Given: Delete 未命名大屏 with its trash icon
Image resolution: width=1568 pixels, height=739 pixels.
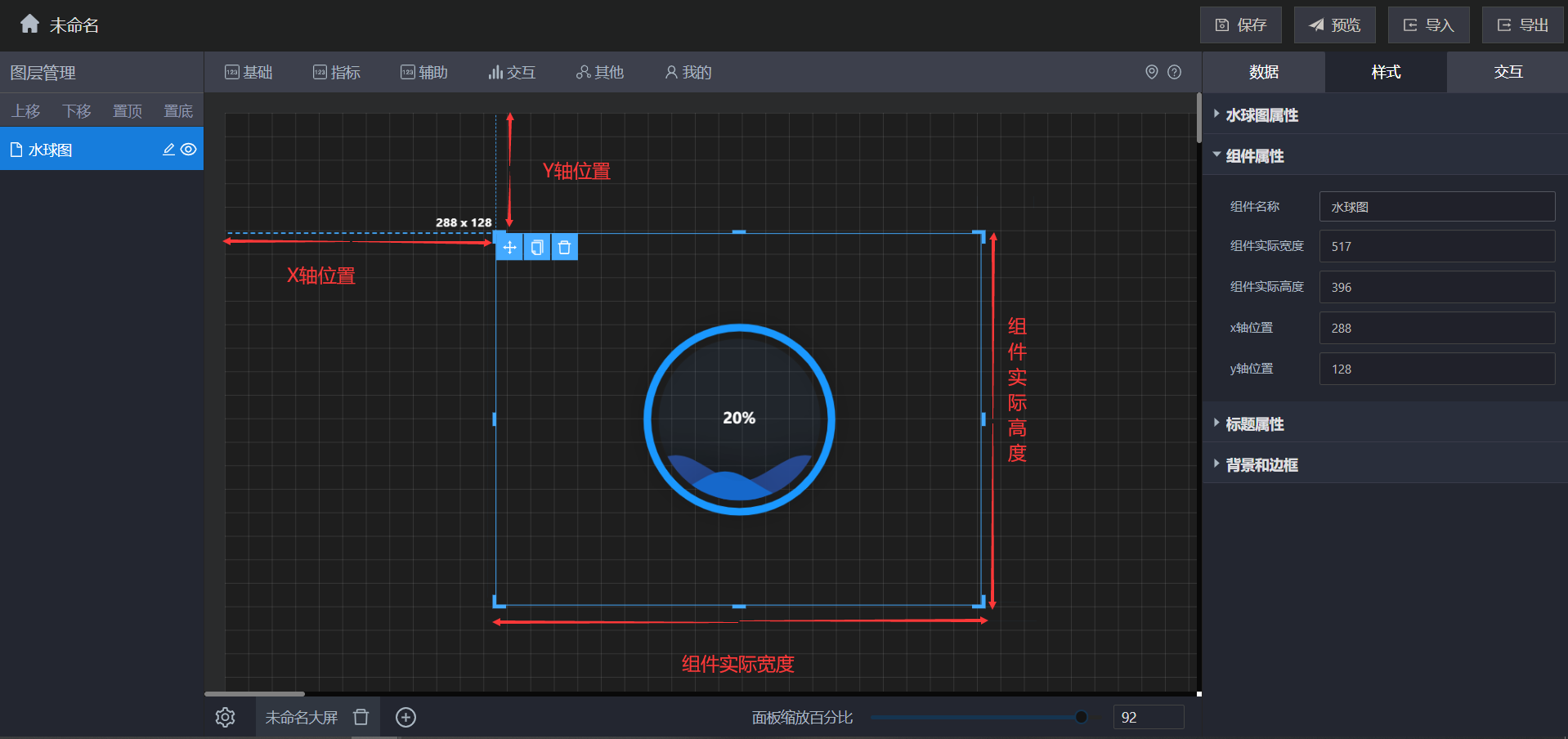Looking at the screenshot, I should (361, 717).
